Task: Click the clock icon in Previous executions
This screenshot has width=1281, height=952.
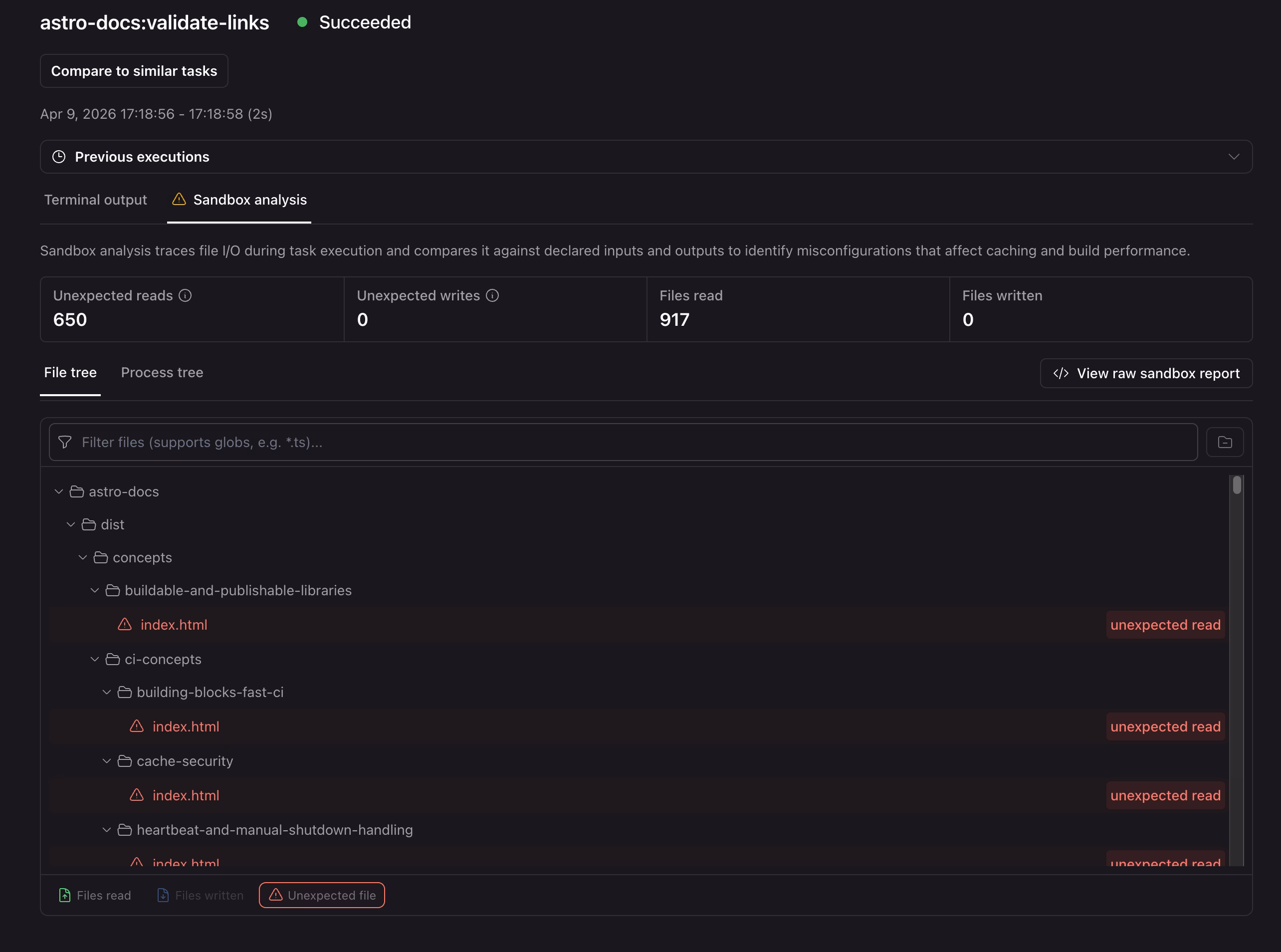Action: coord(59,157)
